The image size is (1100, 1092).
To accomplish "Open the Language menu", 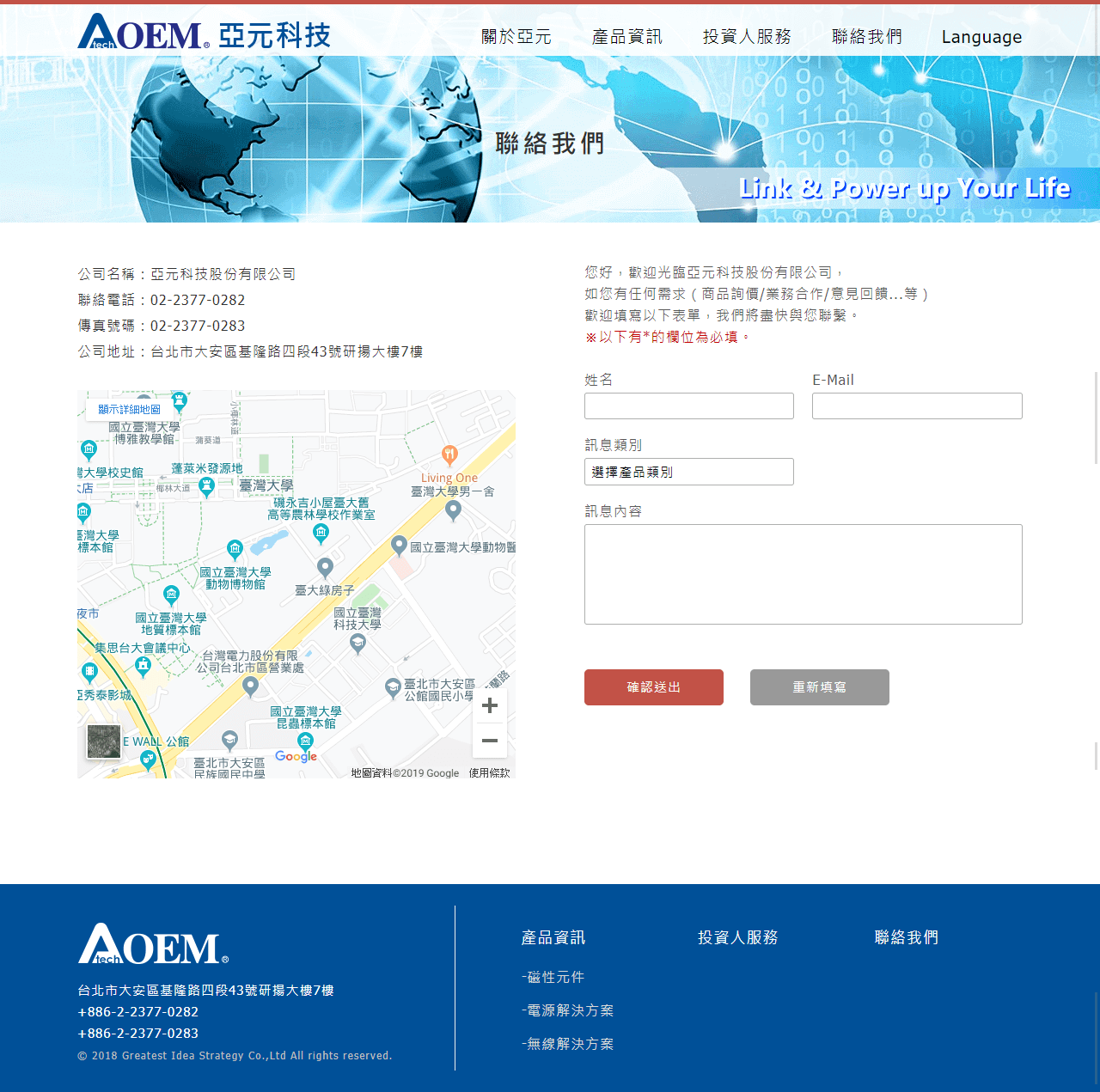I will (x=982, y=37).
